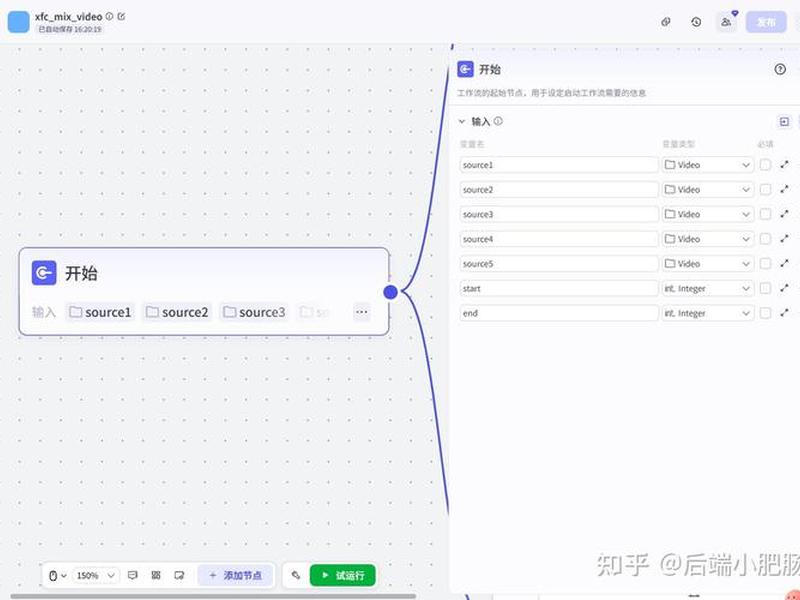Edit the end variable name field

(x=559, y=313)
